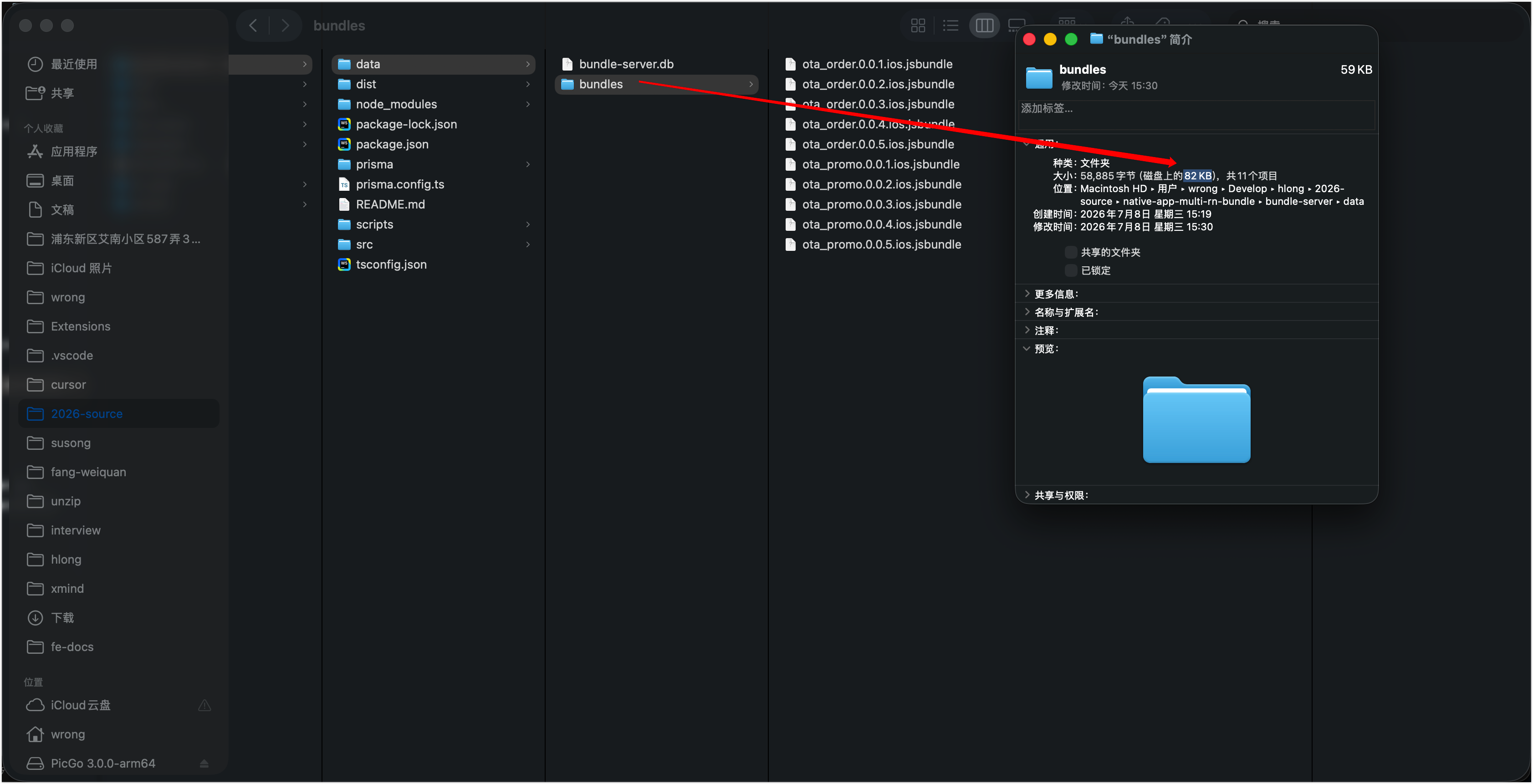1533x784 pixels.
Task: Go back with the left arrow
Action: (253, 25)
